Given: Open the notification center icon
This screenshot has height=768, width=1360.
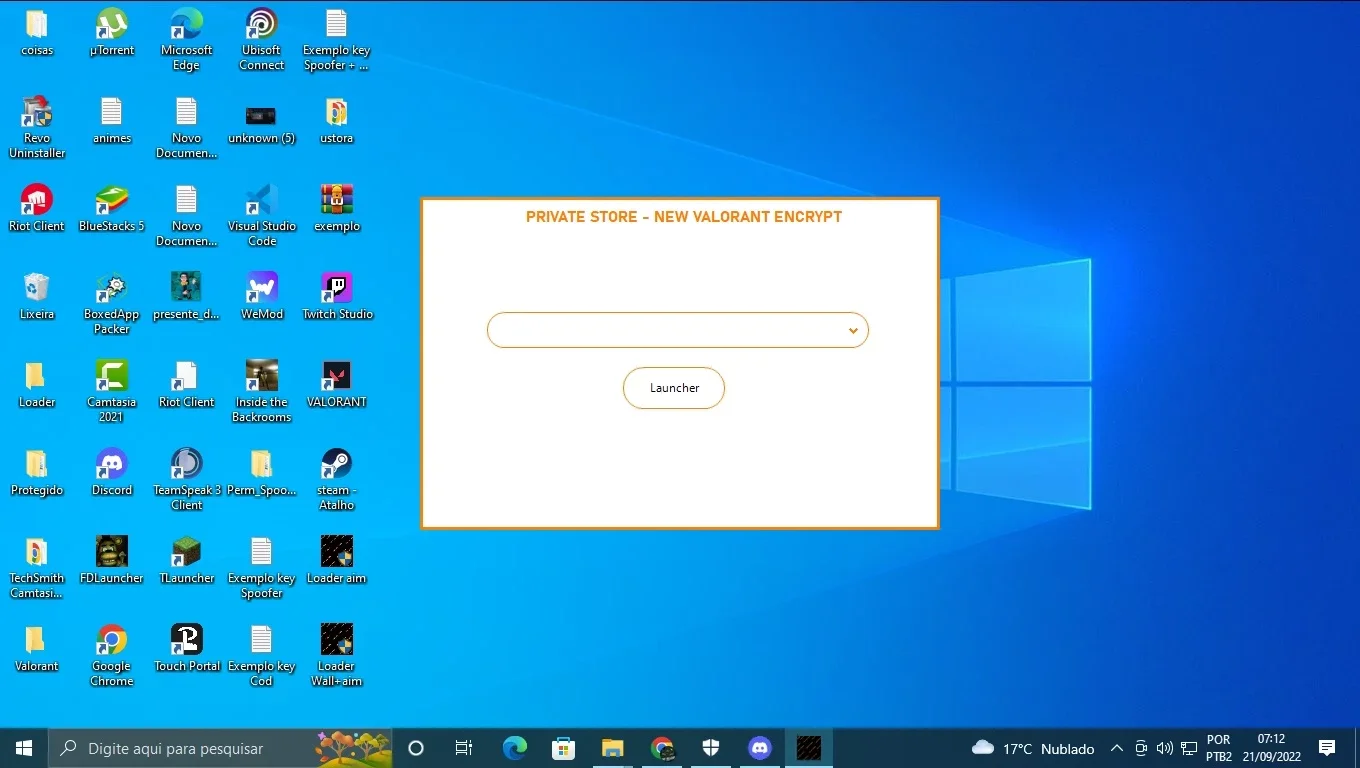Looking at the screenshot, I should point(1327,748).
